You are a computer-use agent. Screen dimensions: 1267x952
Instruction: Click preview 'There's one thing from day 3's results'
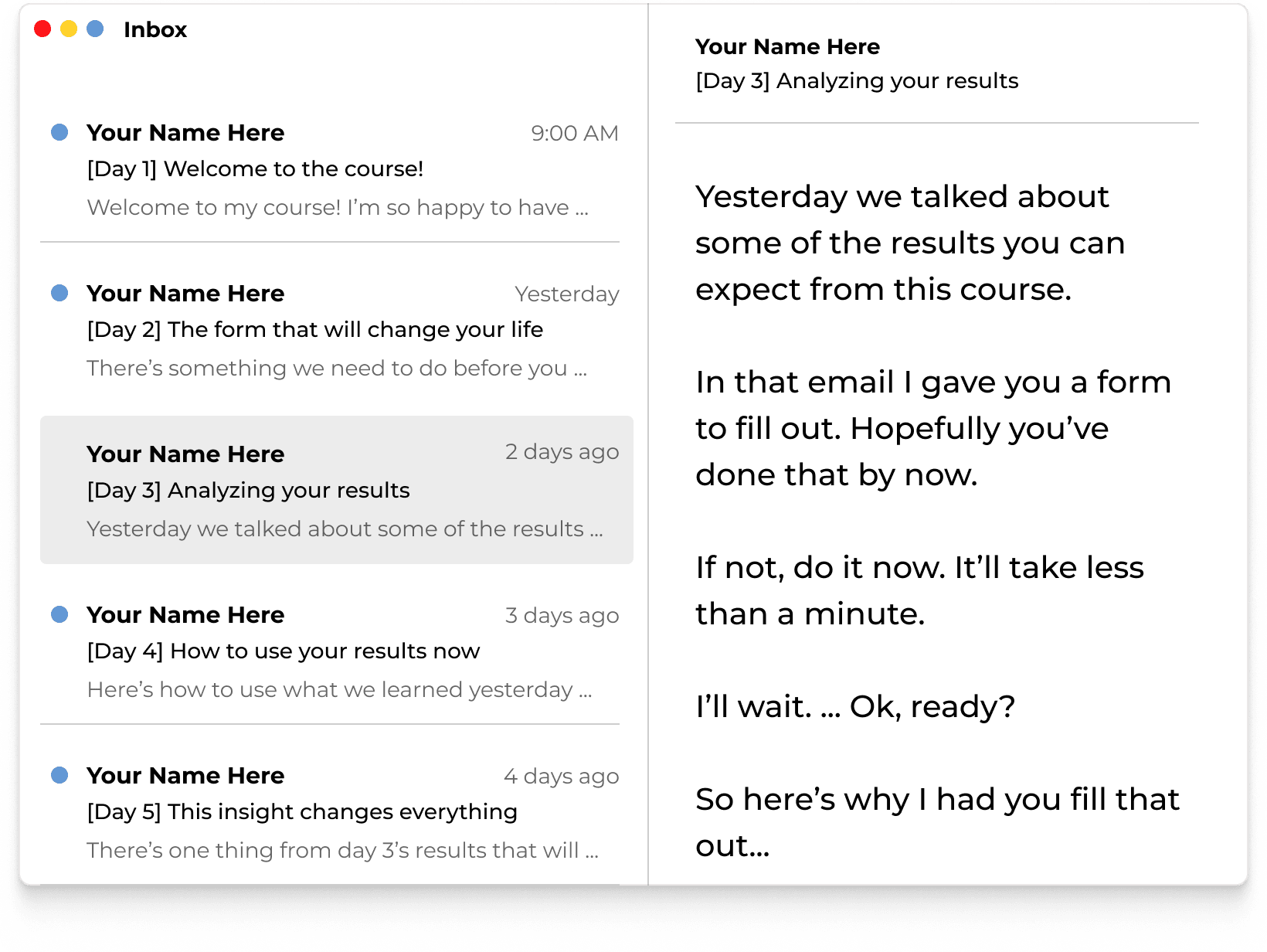coord(342,850)
